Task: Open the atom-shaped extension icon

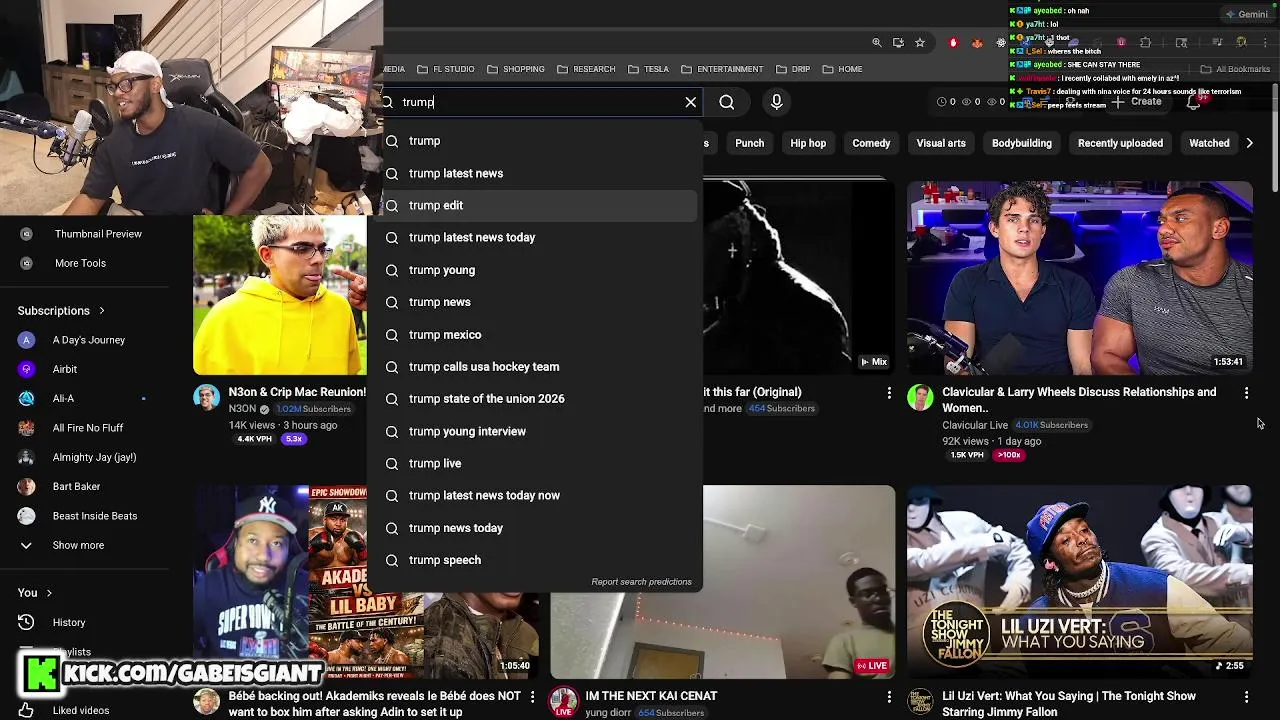Action: [1001, 42]
